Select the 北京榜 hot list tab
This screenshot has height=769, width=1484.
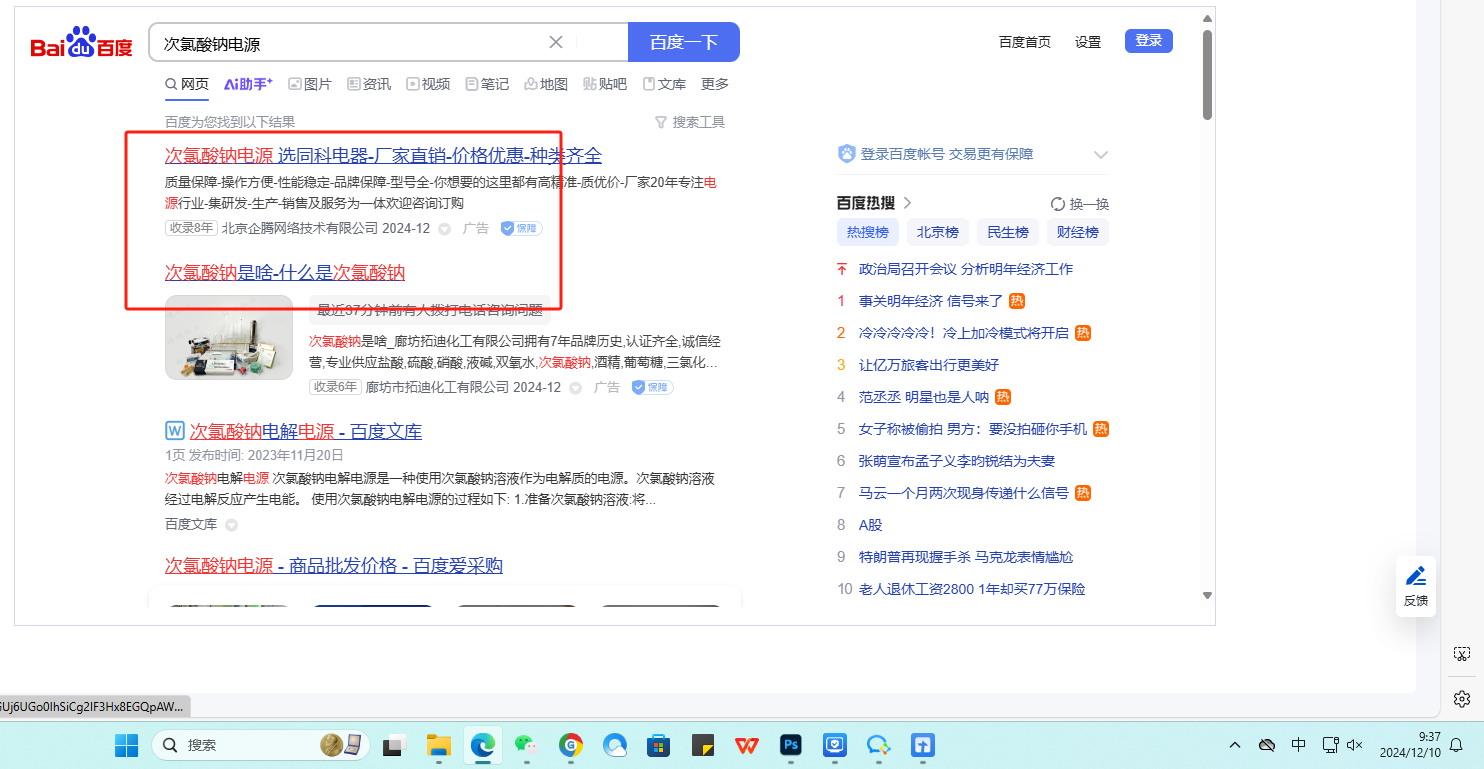click(x=938, y=232)
